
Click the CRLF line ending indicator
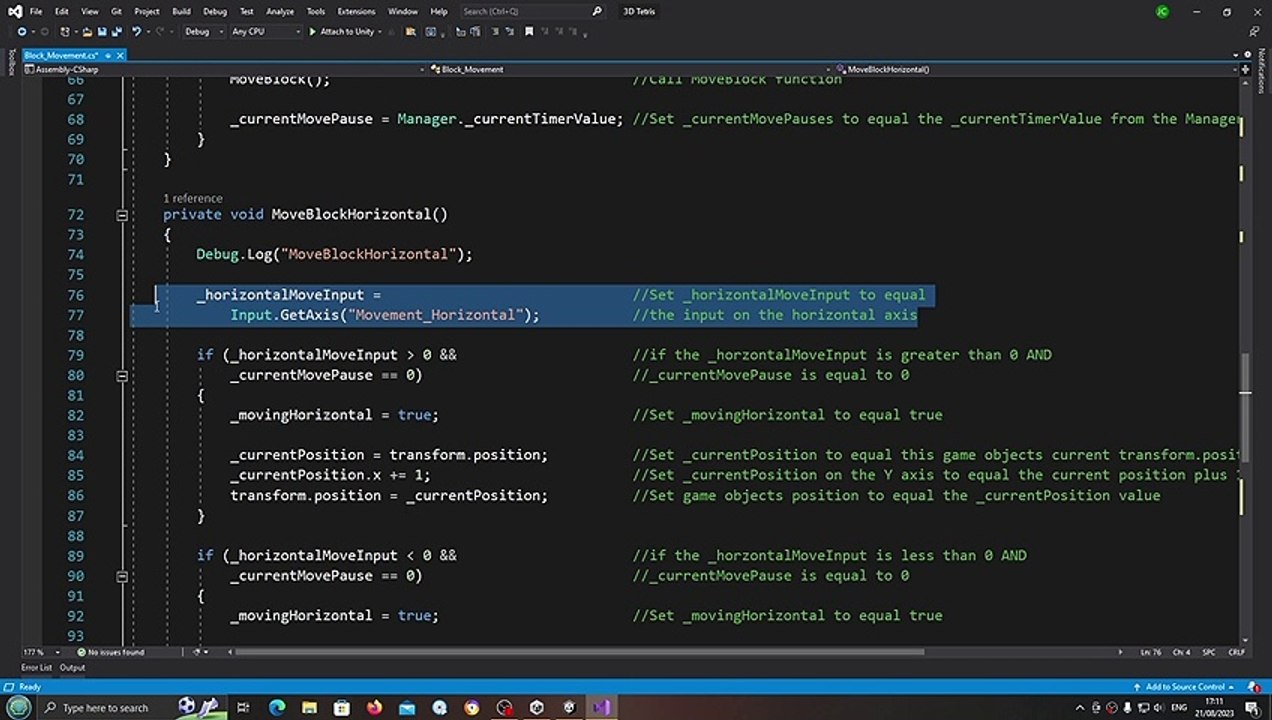pos(1236,652)
